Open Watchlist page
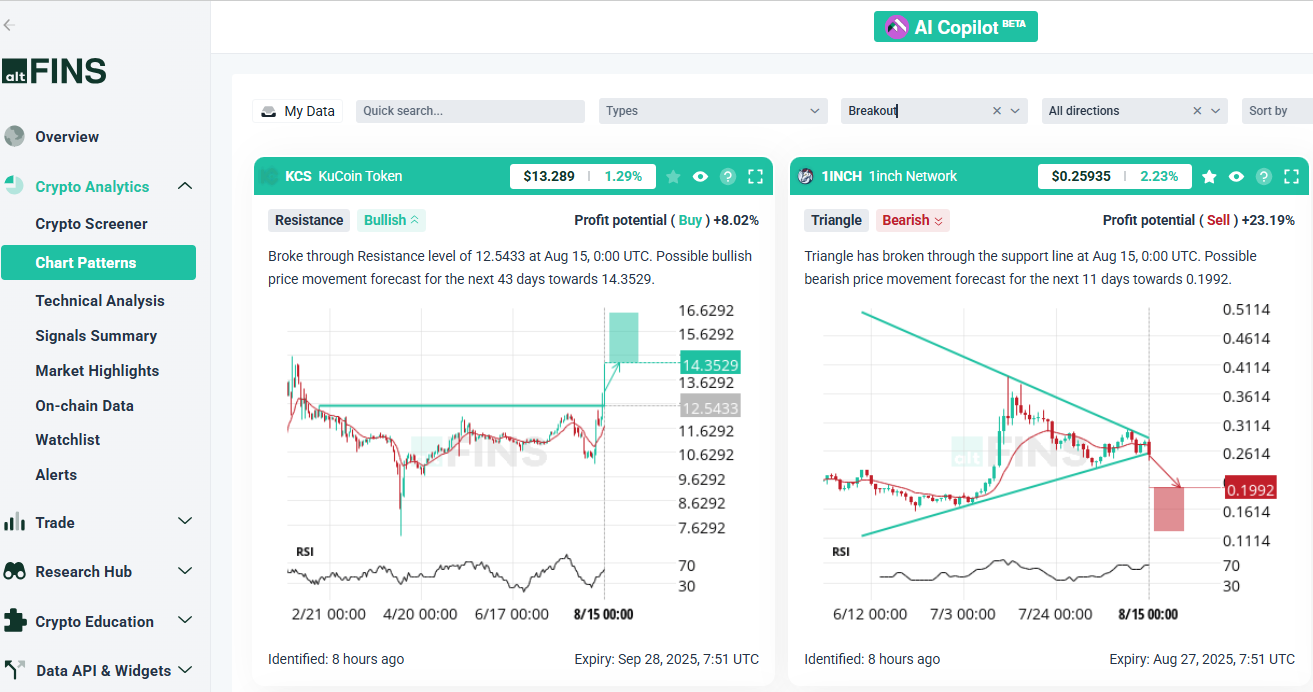1313x692 pixels. click(68, 440)
